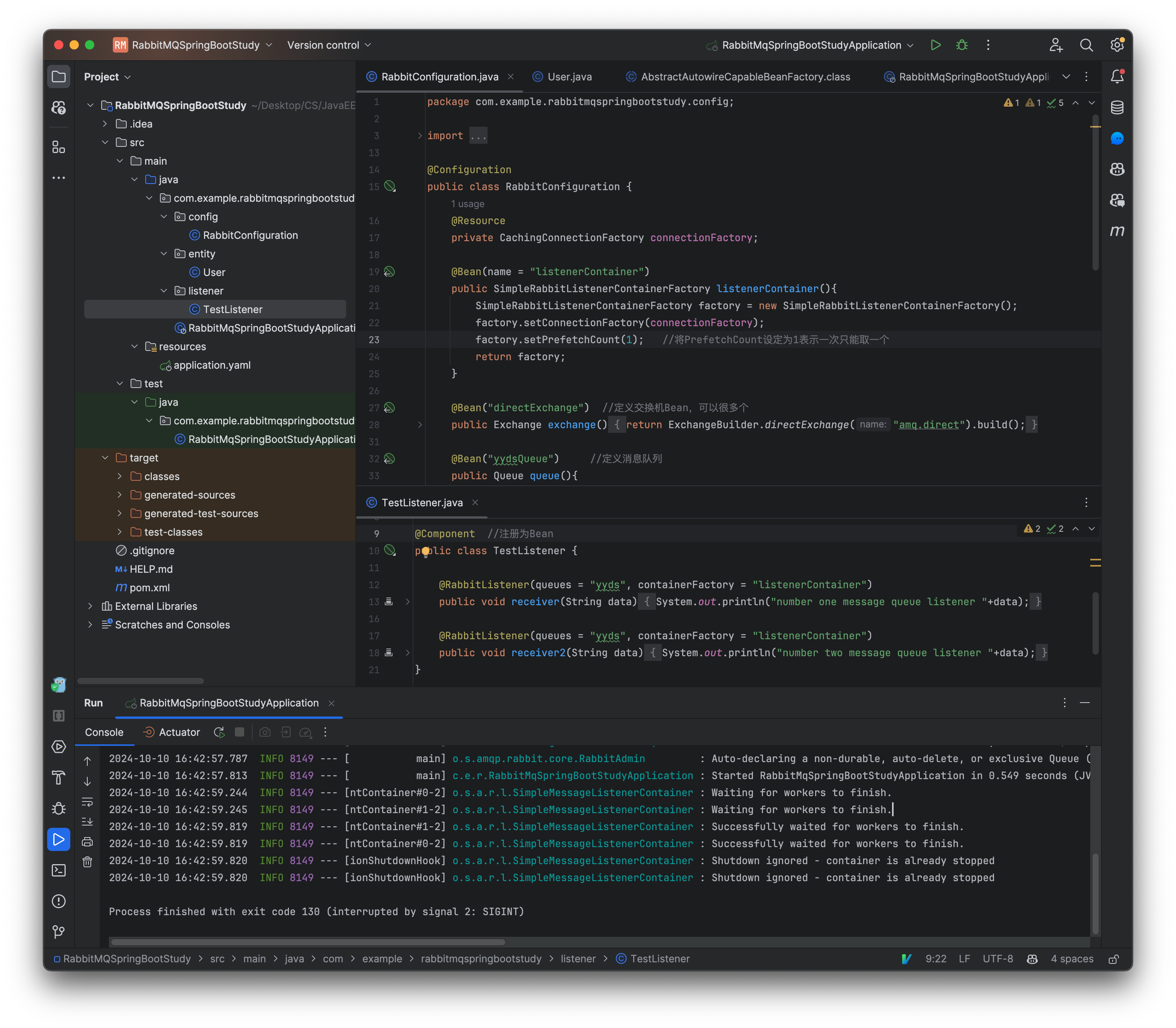This screenshot has height=1028, width=1176.
Task: Open the Git tool window icon
Action: tap(58, 932)
